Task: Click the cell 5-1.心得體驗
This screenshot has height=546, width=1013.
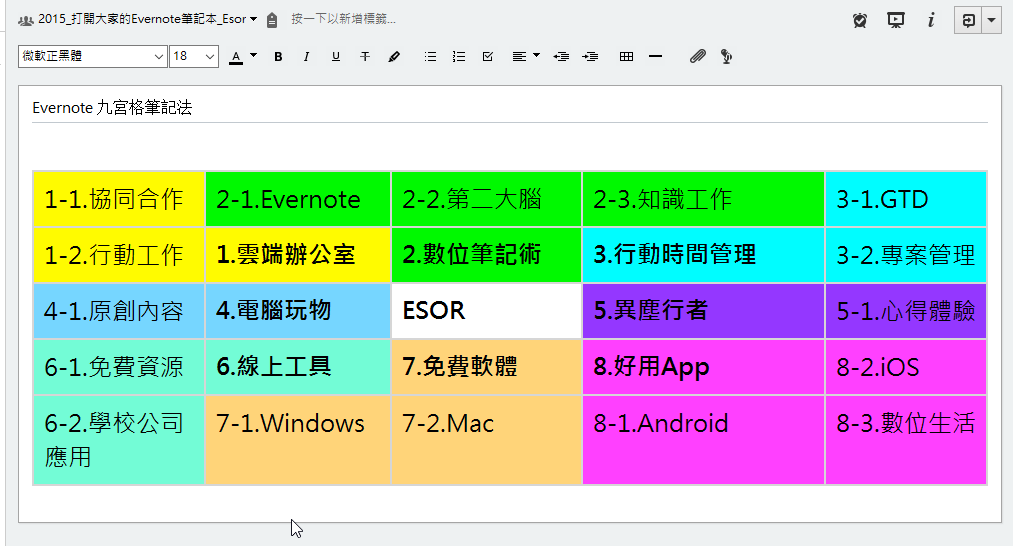Action: pos(906,311)
